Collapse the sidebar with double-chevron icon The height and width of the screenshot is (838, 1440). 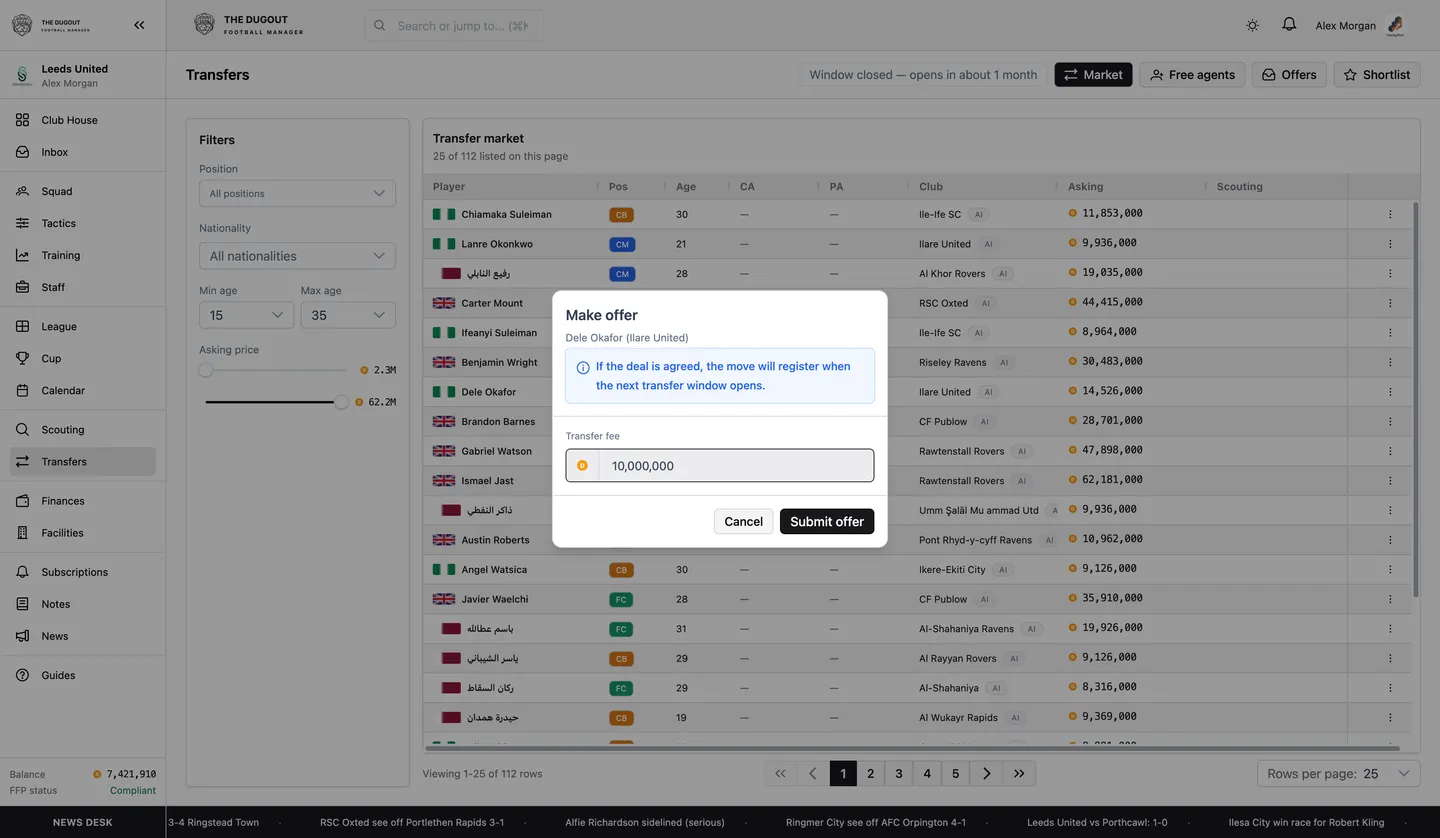tap(139, 26)
